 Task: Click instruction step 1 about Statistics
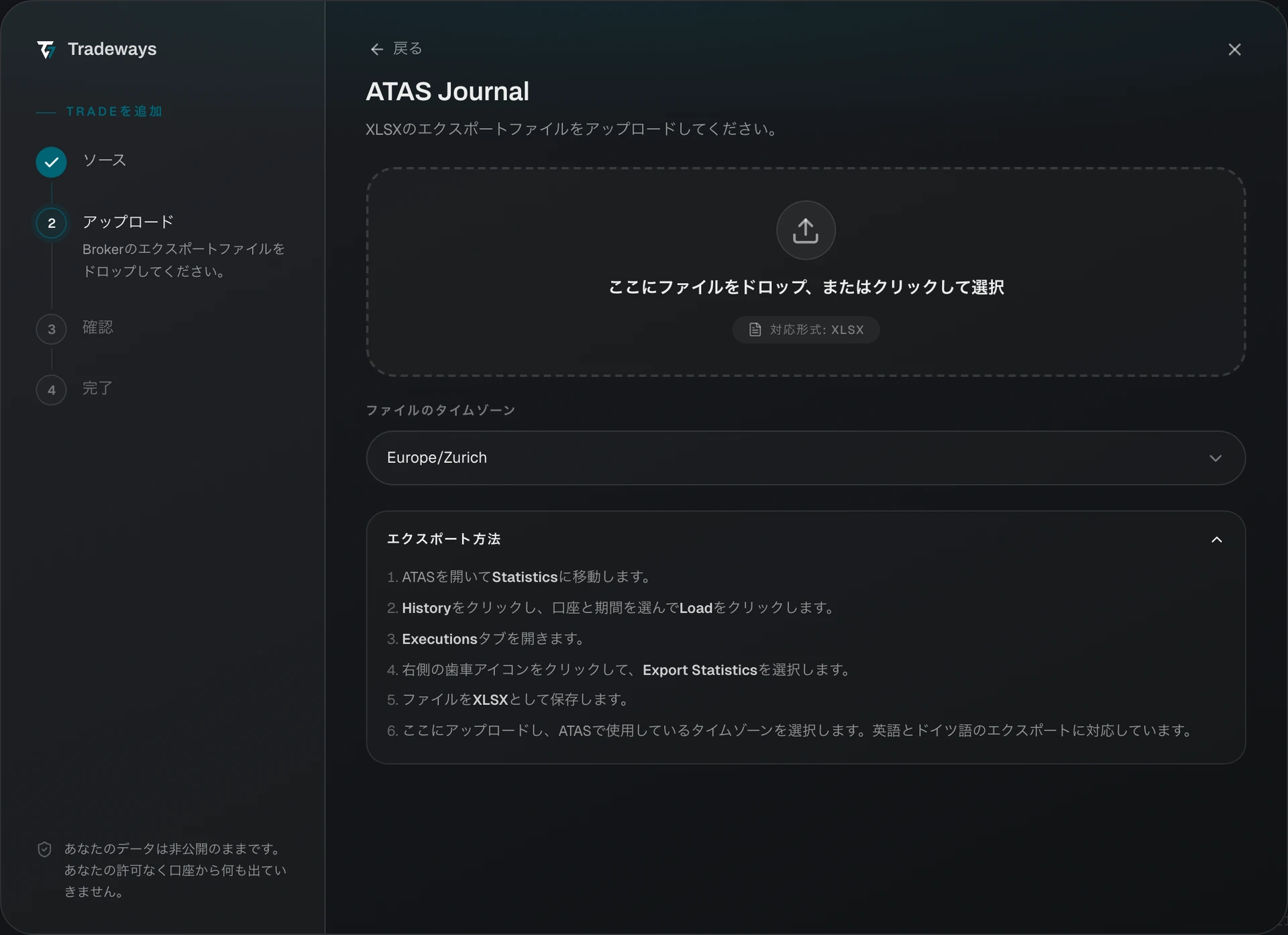519,577
